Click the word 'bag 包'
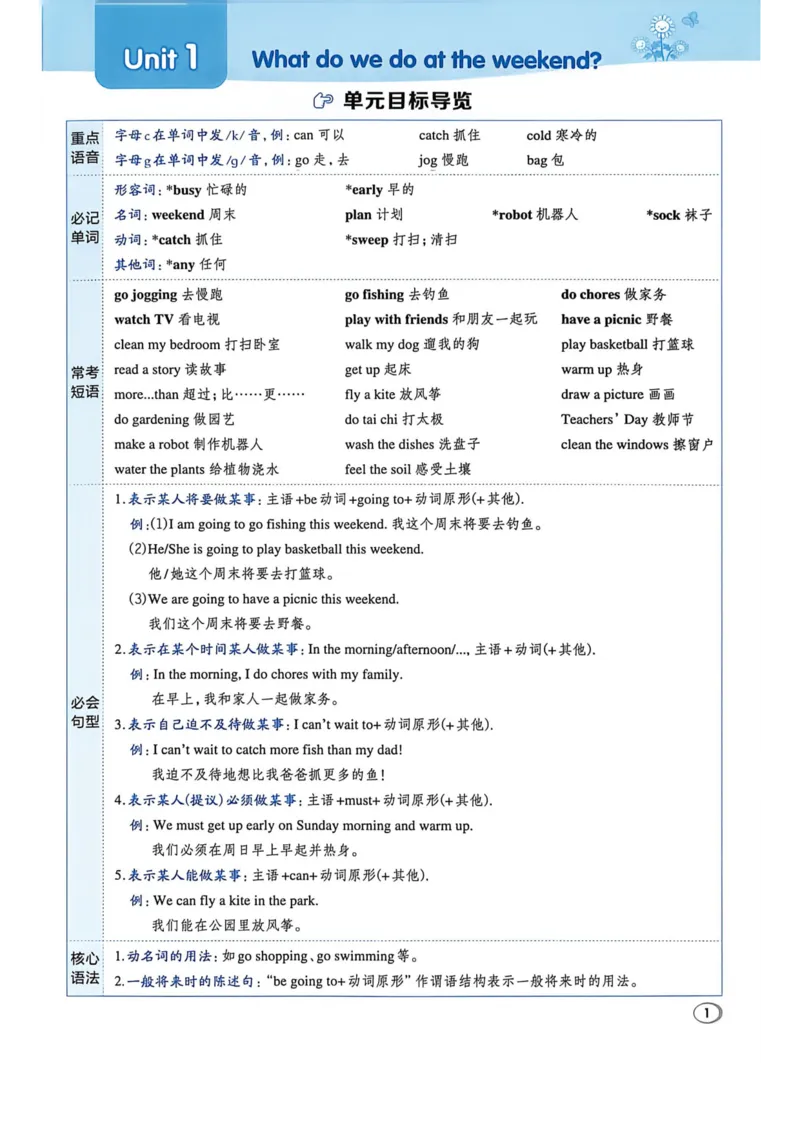The height and width of the screenshot is (1132, 800). [545, 160]
